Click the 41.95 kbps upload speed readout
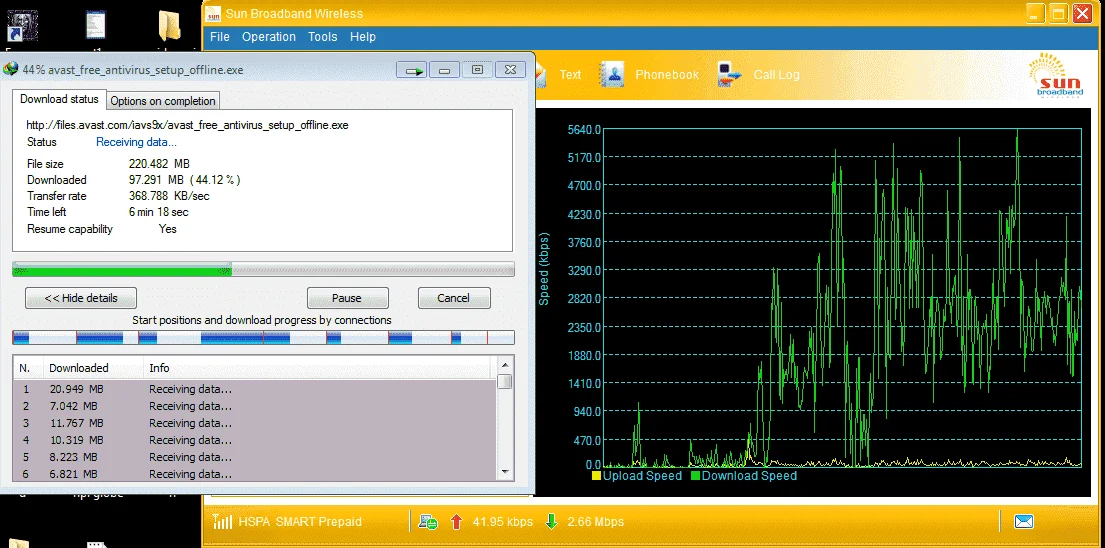The image size is (1105, 548). coord(502,522)
